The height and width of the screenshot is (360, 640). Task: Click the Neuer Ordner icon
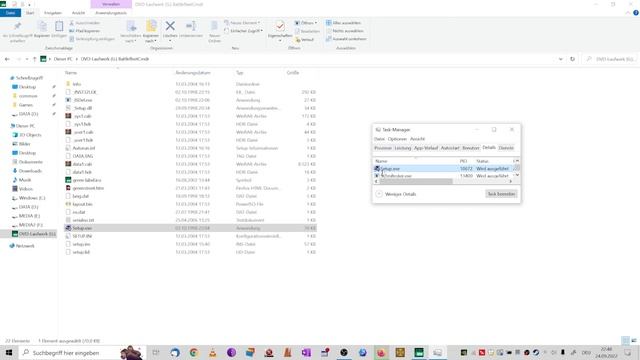point(214,27)
